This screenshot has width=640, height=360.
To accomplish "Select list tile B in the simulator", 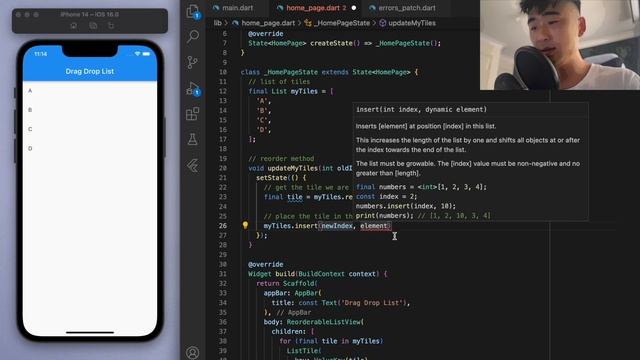I will click(90, 110).
